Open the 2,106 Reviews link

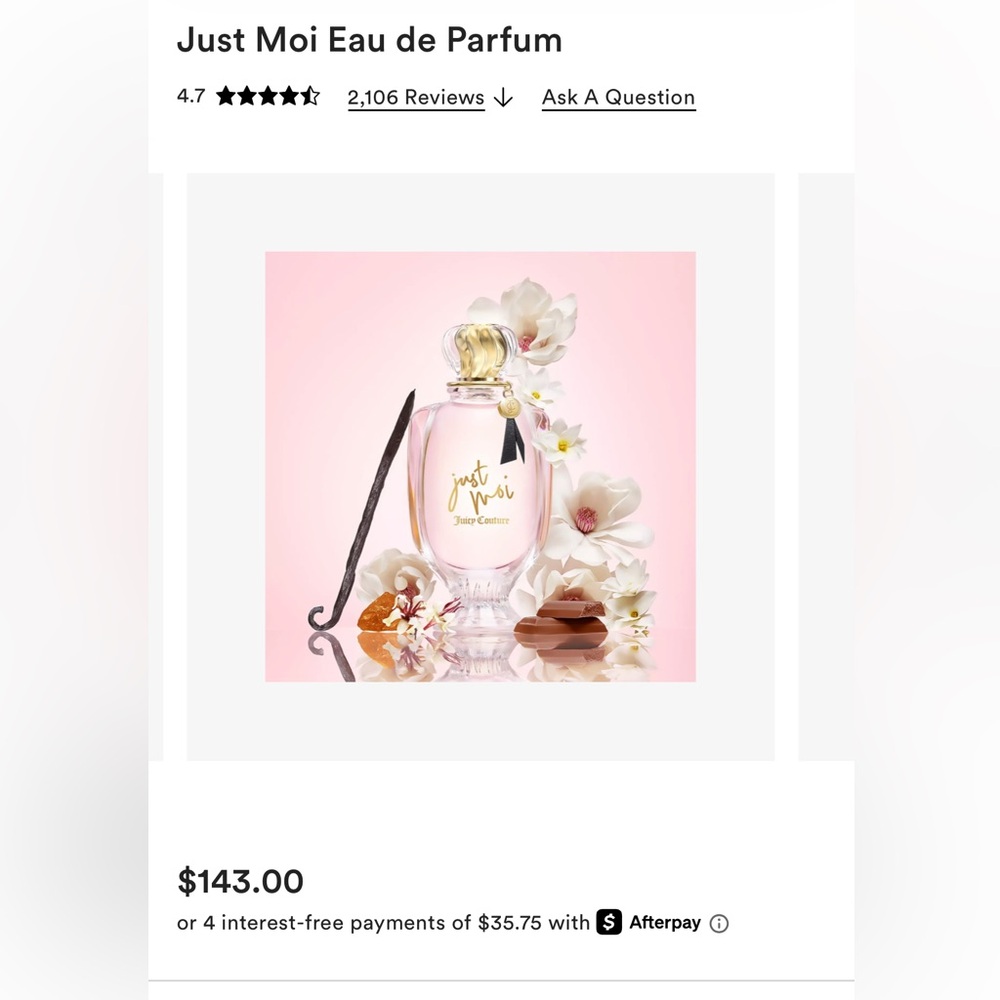416,98
